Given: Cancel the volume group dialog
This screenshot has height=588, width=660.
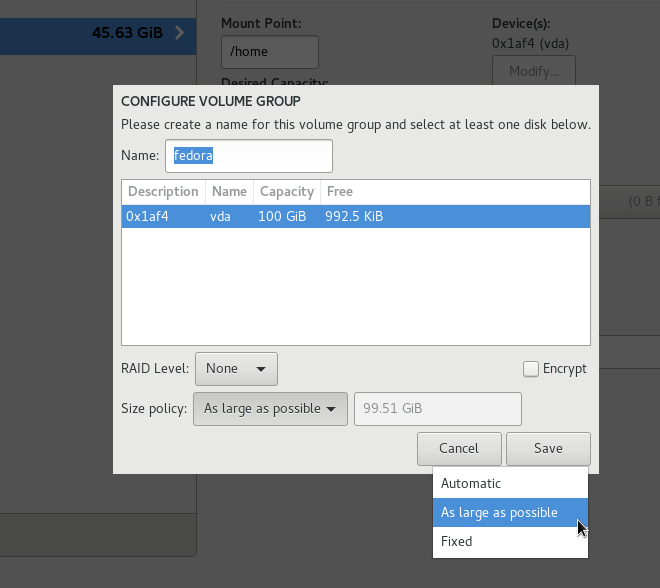Looking at the screenshot, I should (458, 449).
